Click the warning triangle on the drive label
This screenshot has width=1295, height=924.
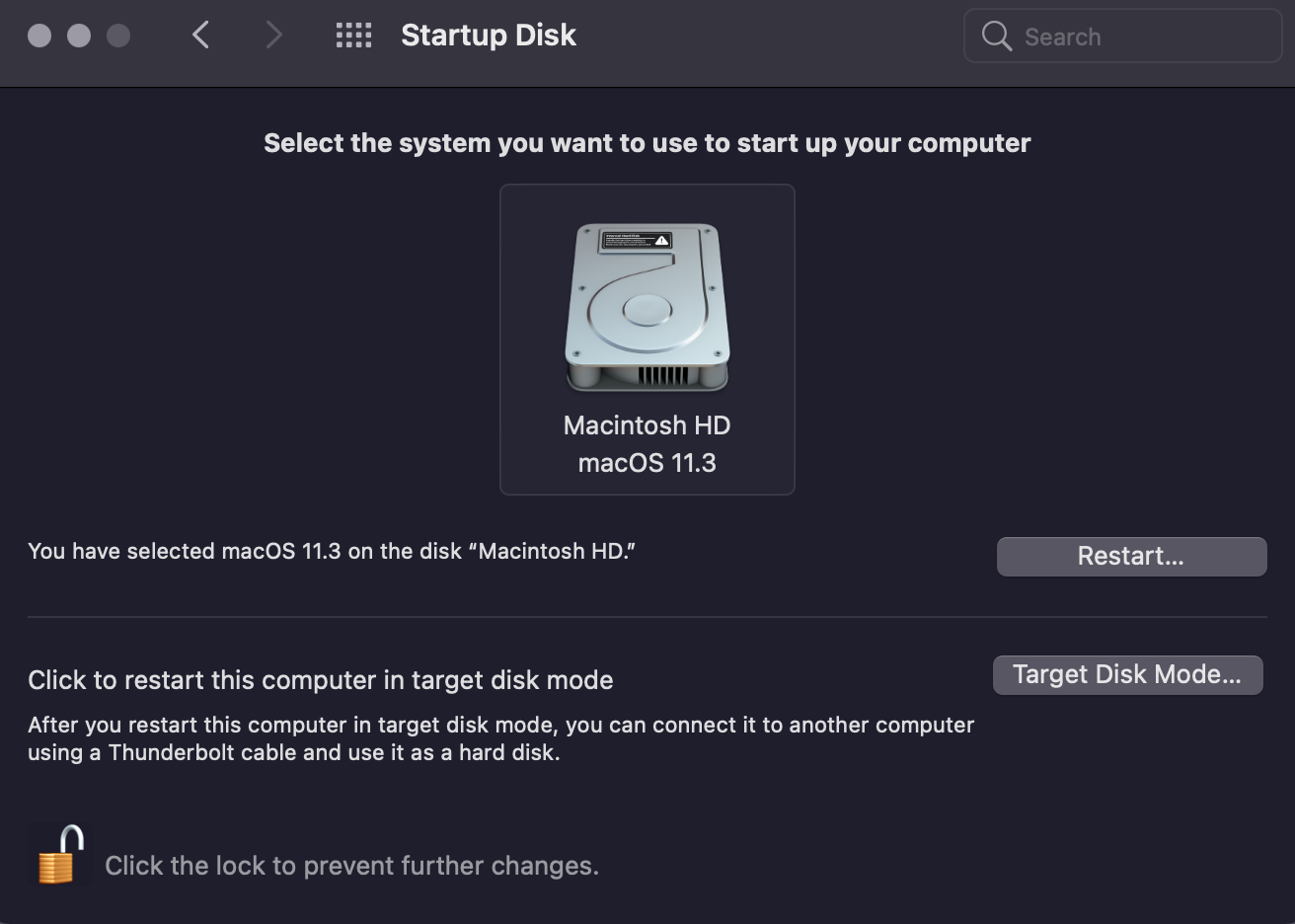662,240
